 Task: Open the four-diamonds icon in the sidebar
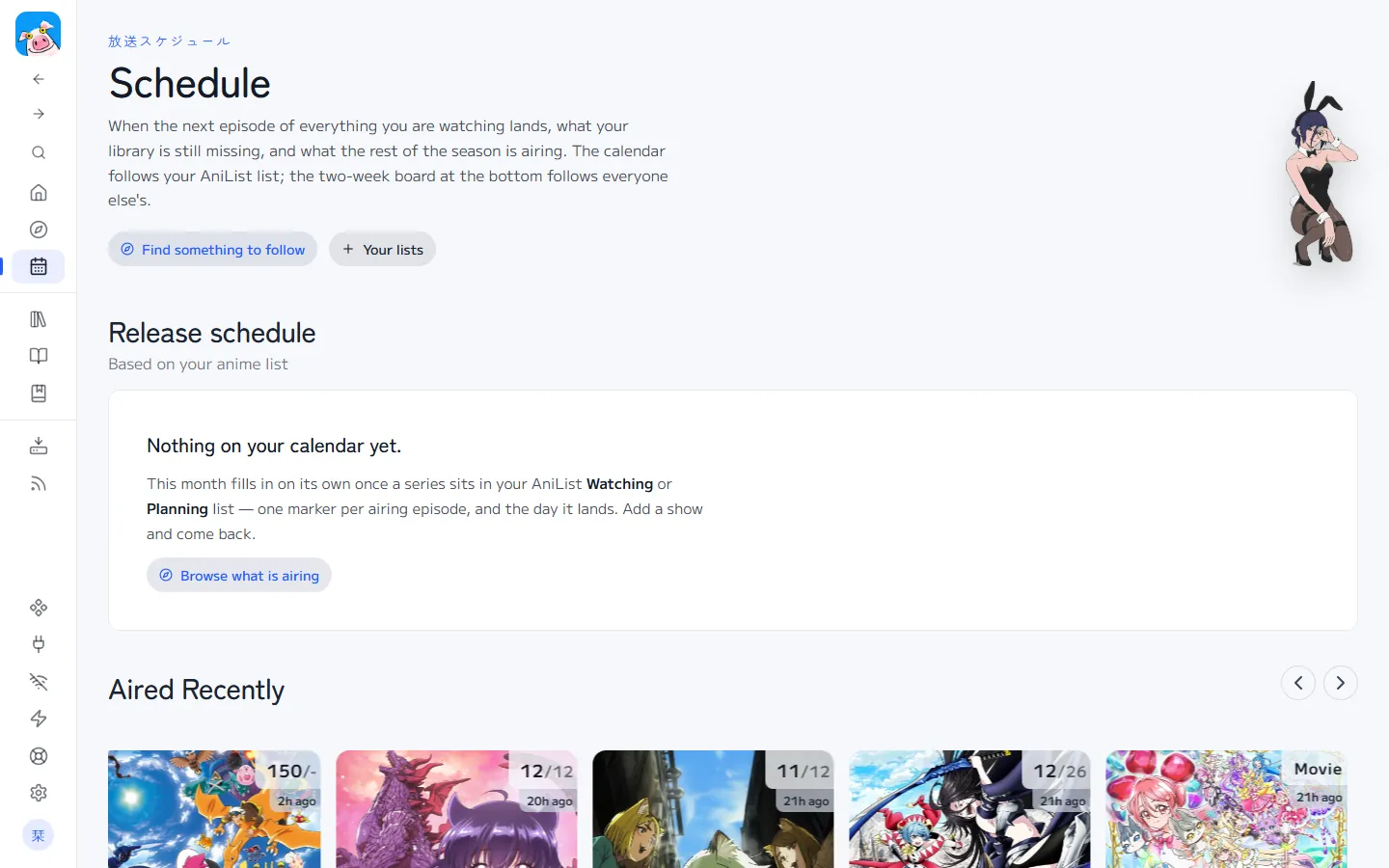[x=39, y=608]
